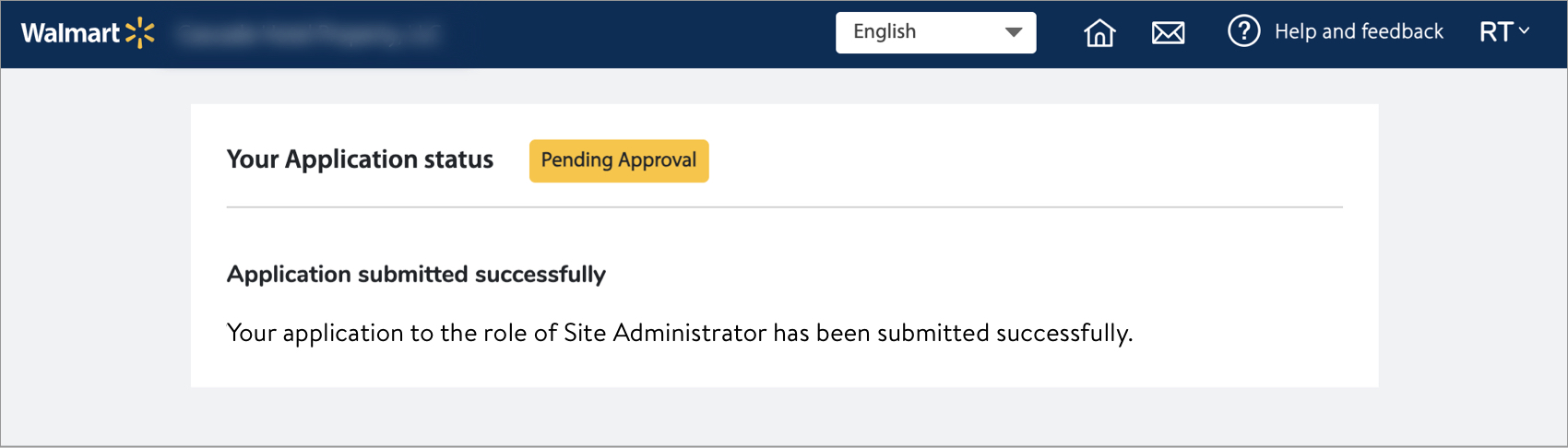Click the Walmart wordmark text
The height and width of the screenshot is (448, 1568).
70,33
